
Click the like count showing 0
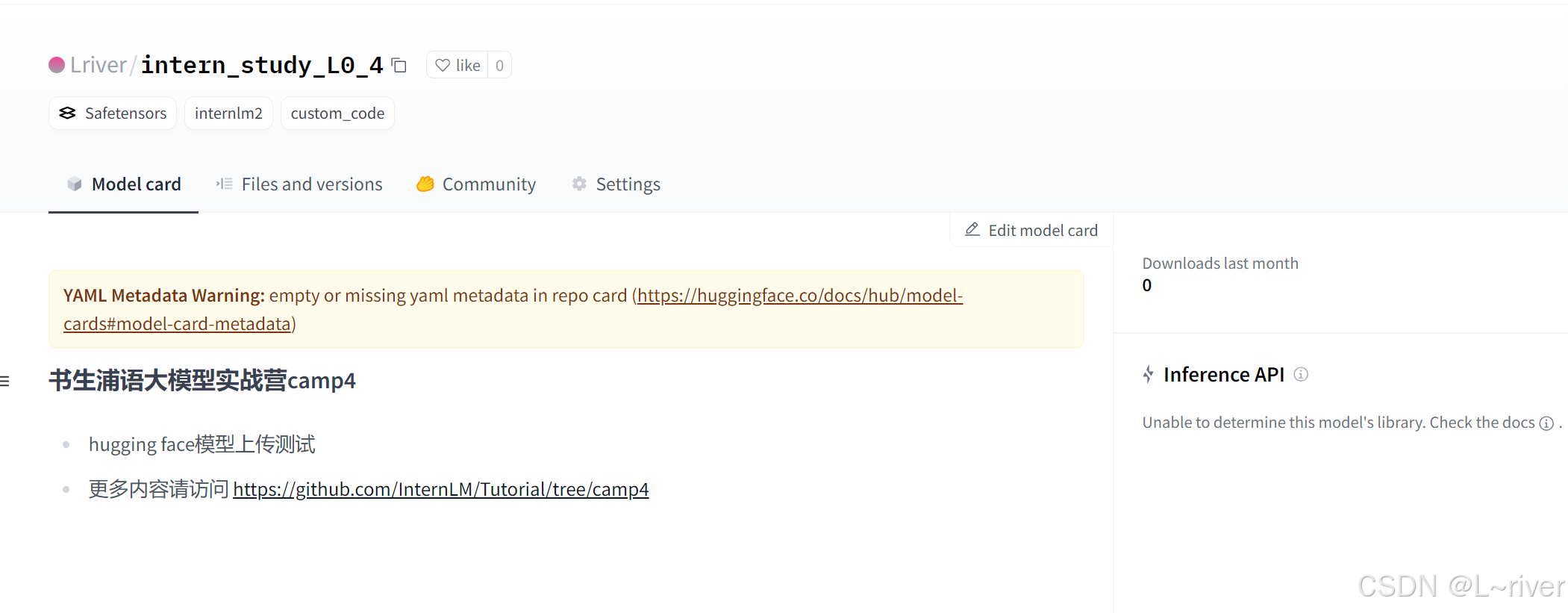click(499, 65)
